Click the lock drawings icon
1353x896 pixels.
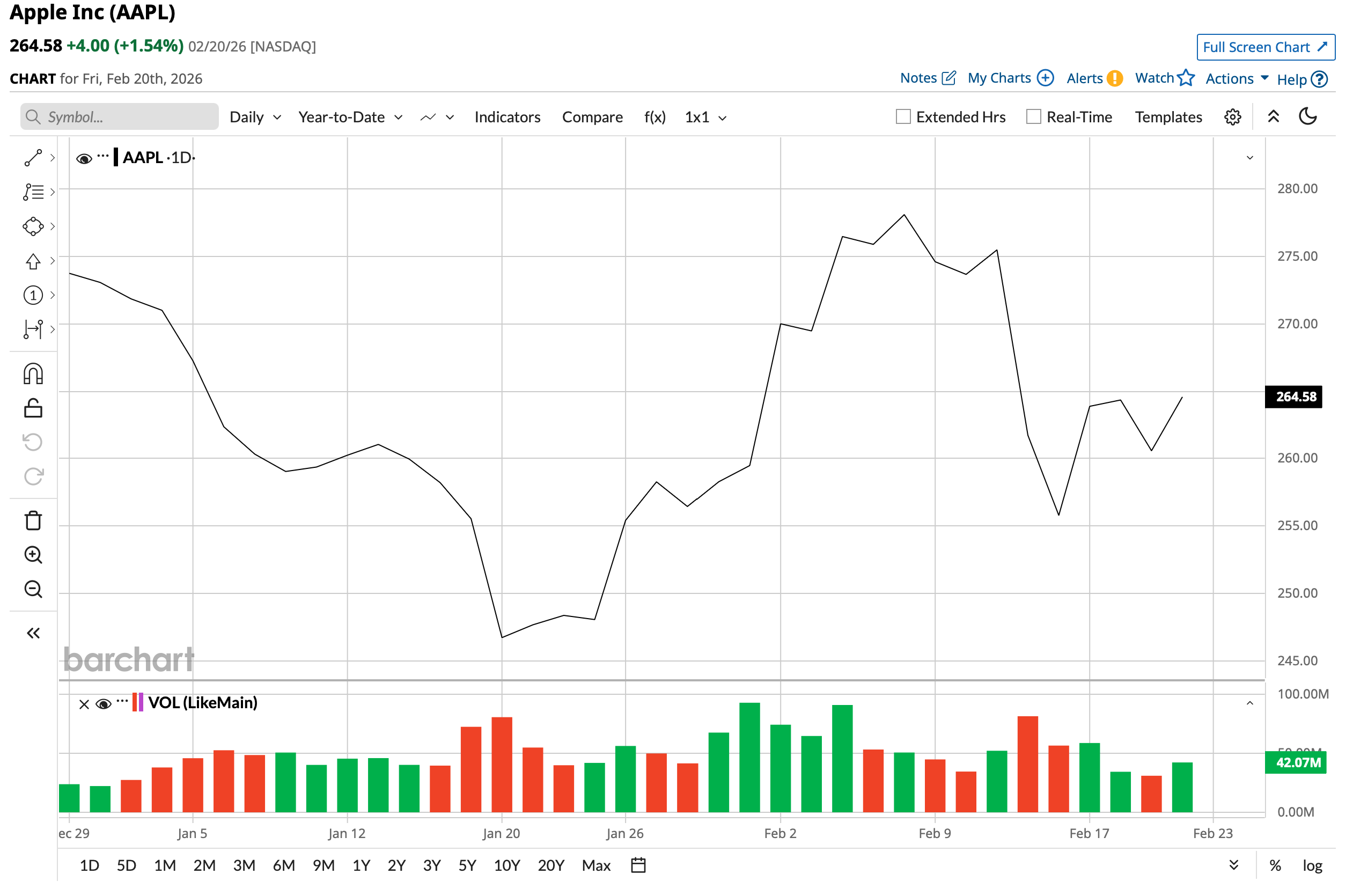(33, 409)
